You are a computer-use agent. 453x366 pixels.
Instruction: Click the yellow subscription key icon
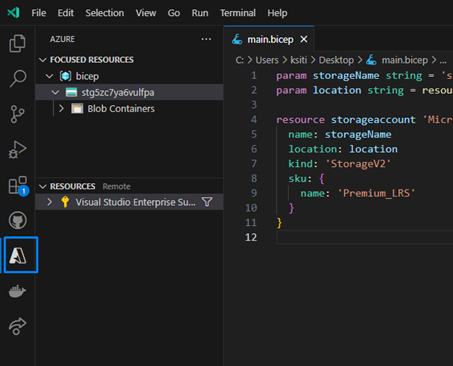point(65,202)
